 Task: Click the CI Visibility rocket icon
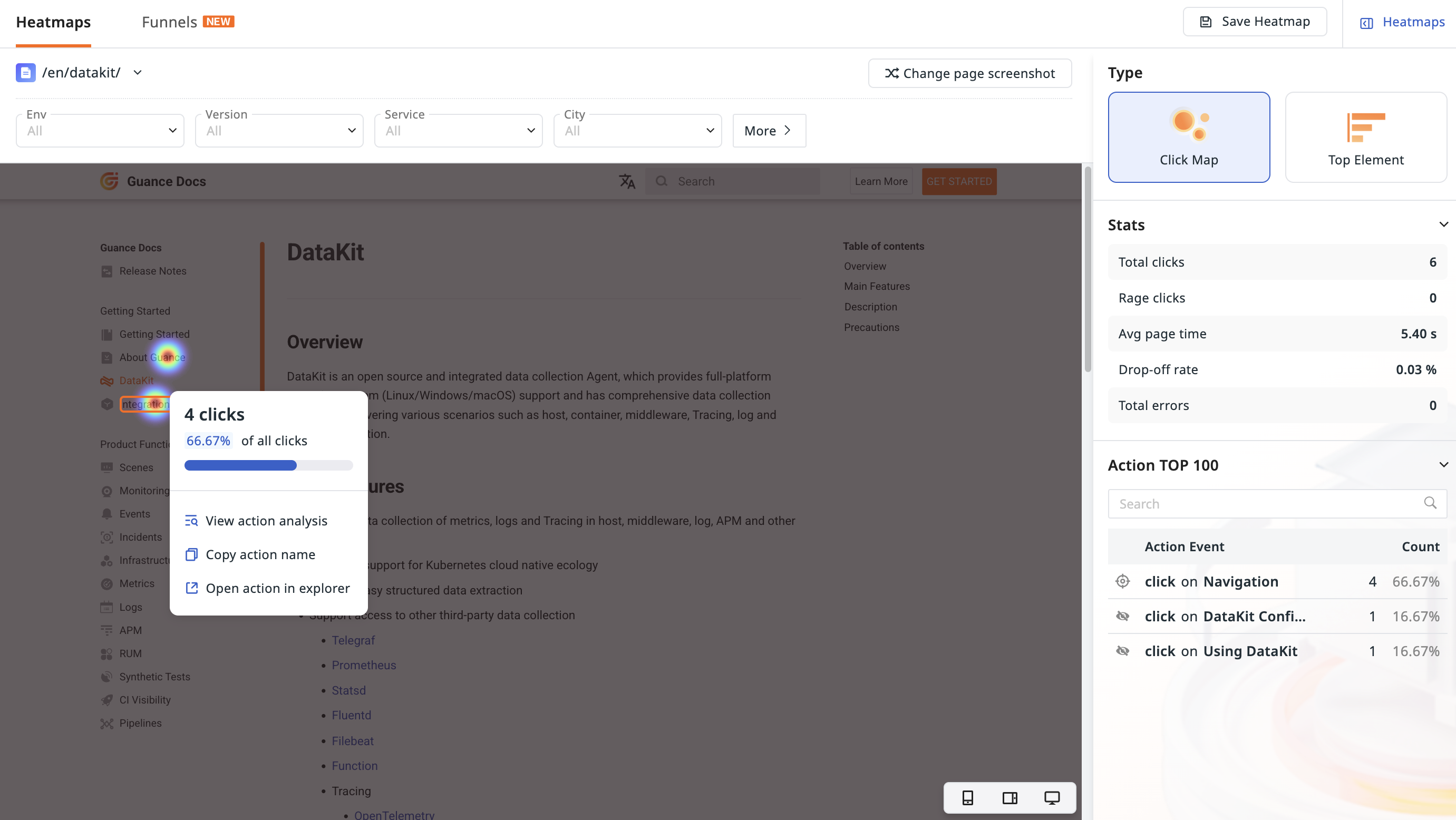pyautogui.click(x=107, y=700)
